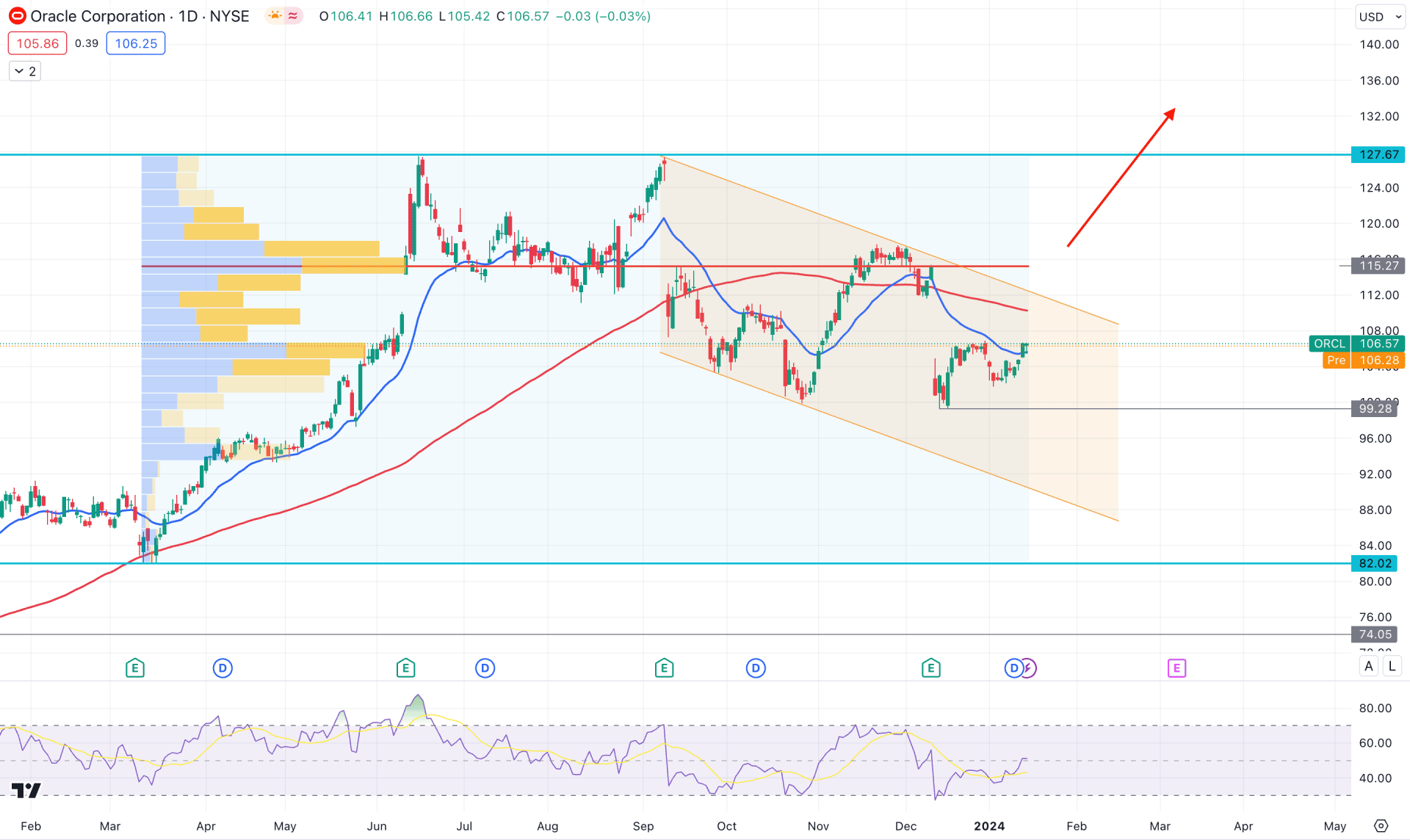Click the Sep label on time axis
Image resolution: width=1410 pixels, height=840 pixels.
(x=643, y=826)
